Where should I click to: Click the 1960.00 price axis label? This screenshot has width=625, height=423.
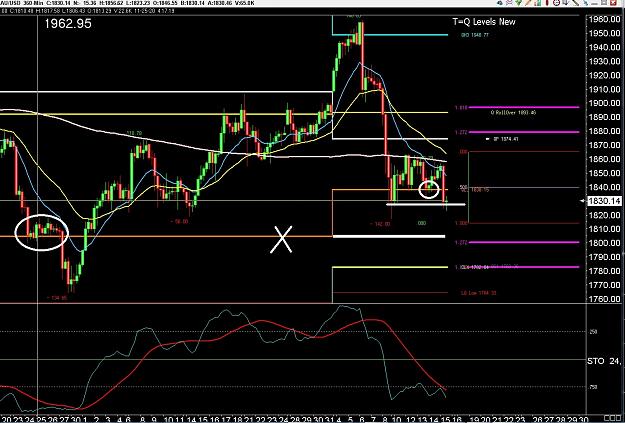click(x=604, y=19)
